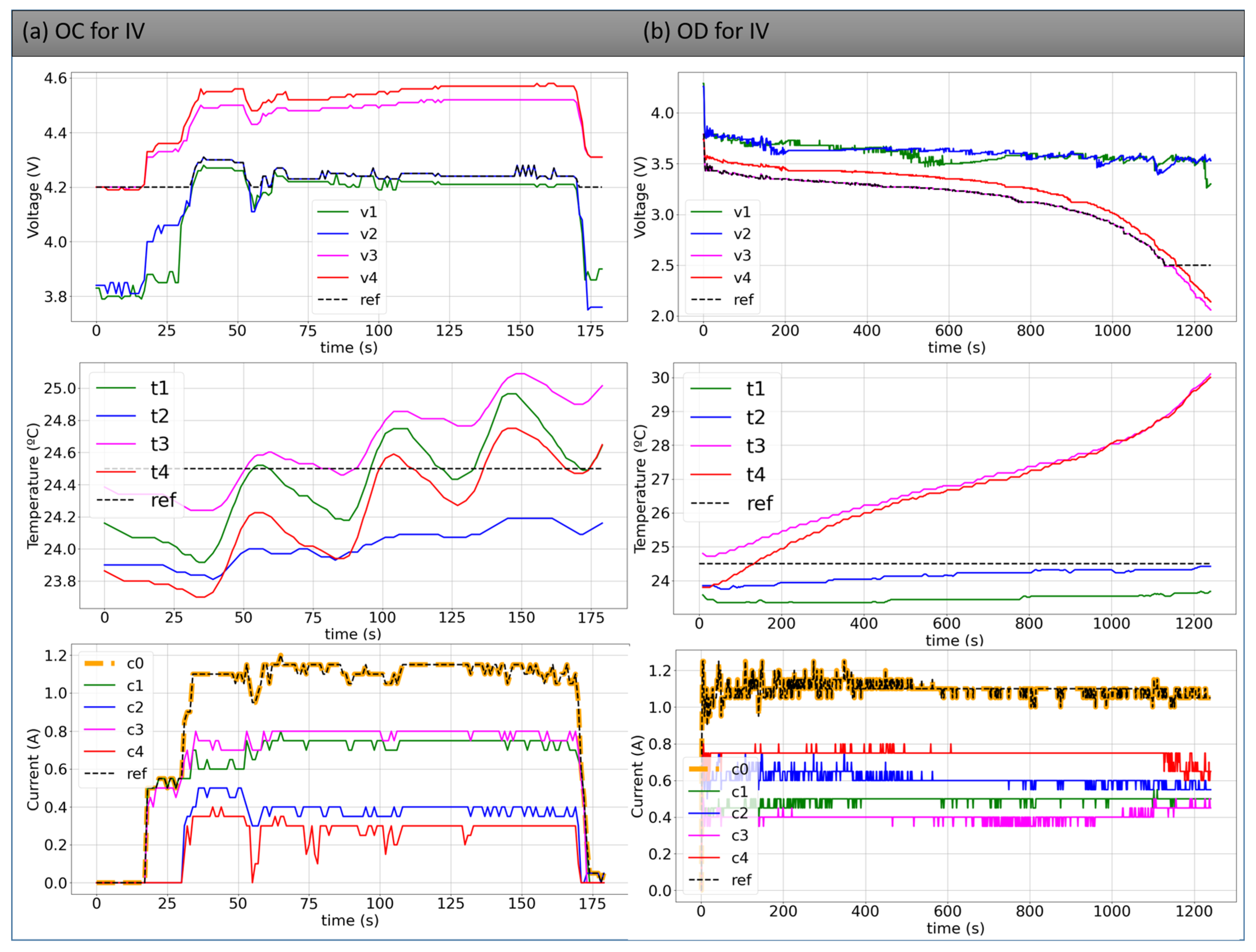This screenshot has height=952, width=1256.
Task: Click t2 legend label in OC temperature chart
Action: (x=160, y=416)
